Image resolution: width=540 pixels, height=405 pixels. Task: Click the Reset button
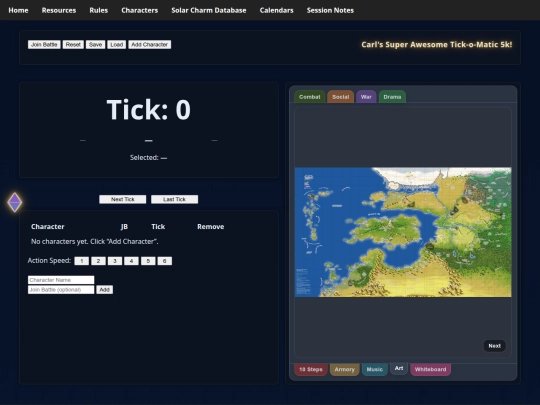pos(73,45)
